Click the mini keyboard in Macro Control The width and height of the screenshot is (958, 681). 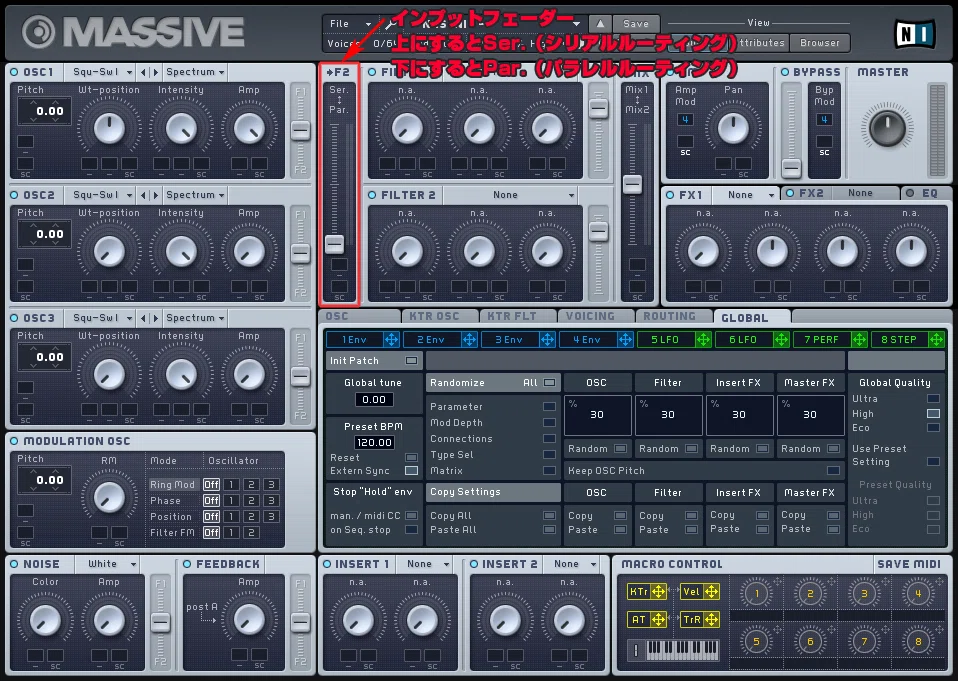click(x=682, y=649)
